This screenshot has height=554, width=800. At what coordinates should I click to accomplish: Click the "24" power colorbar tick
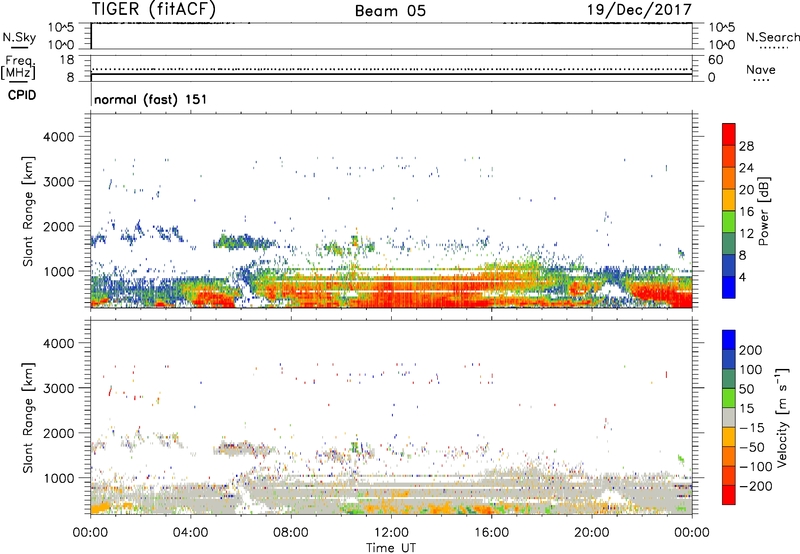(x=746, y=168)
